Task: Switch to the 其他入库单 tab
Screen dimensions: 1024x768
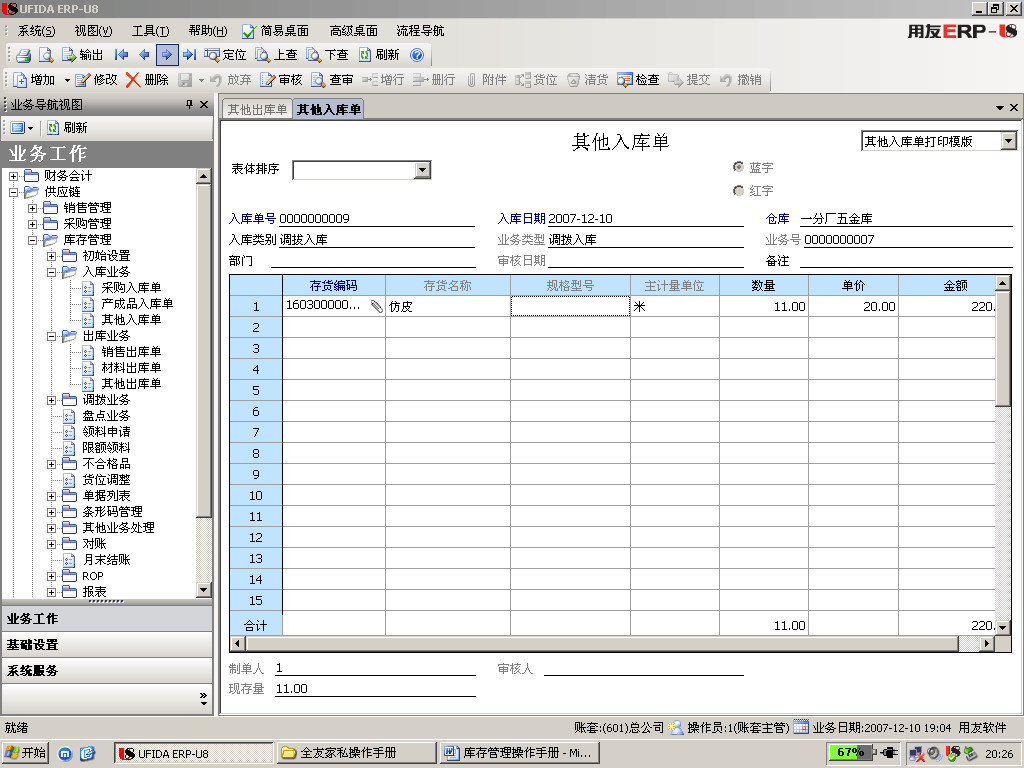Action: [328, 109]
